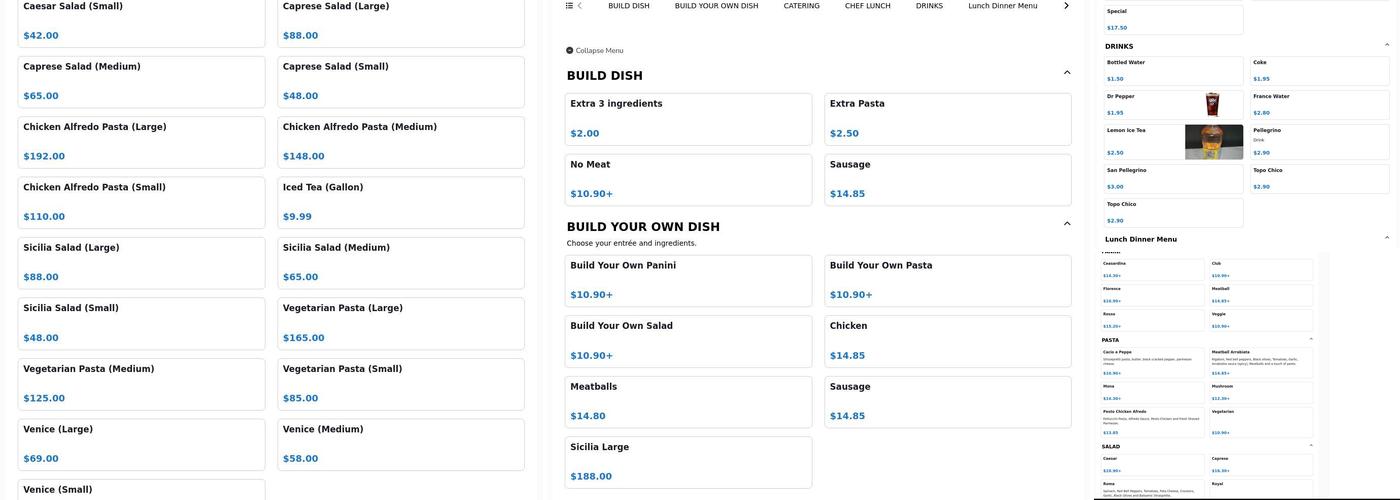1400x500 pixels.
Task: Collapse the DRINKS section chevron
Action: click(1386, 45)
